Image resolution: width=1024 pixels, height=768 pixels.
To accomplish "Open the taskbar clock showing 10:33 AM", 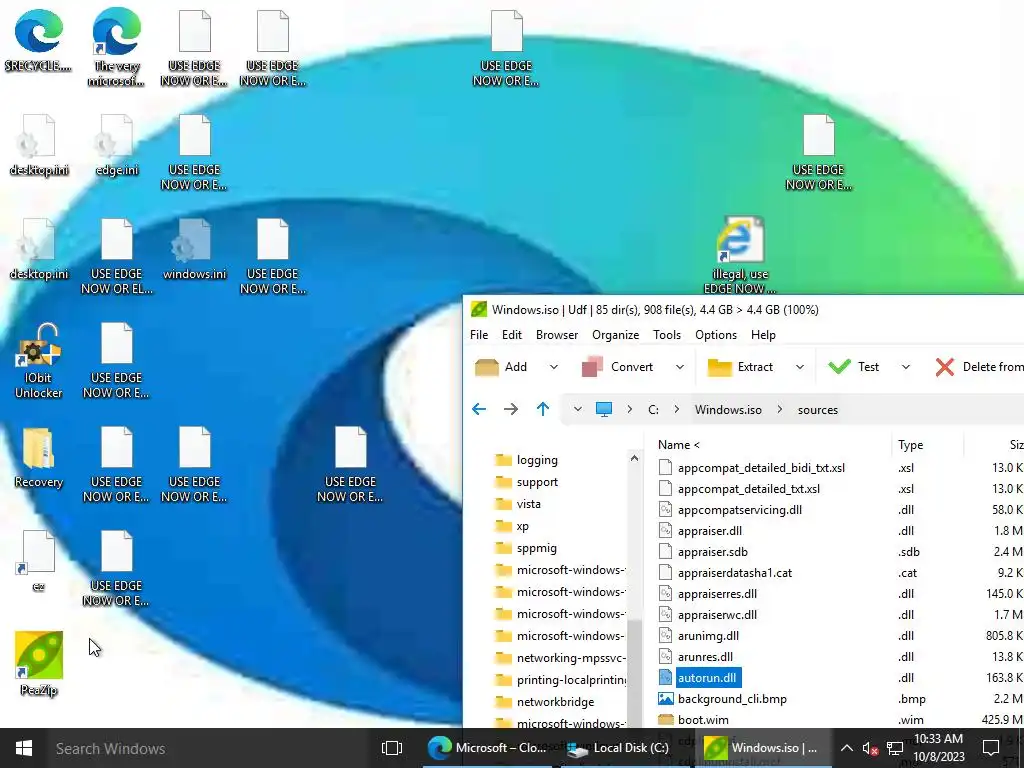I will click(x=938, y=748).
